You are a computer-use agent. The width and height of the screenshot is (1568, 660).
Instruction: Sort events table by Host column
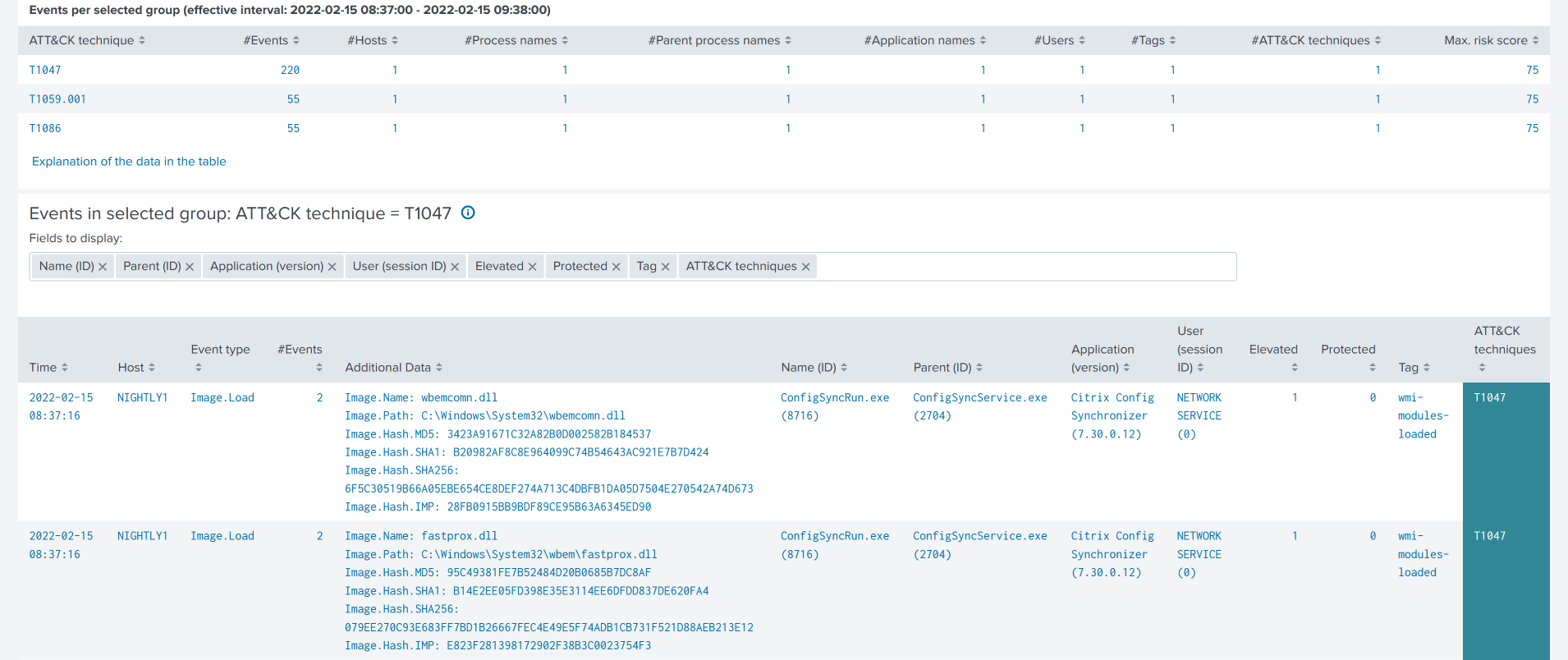136,368
